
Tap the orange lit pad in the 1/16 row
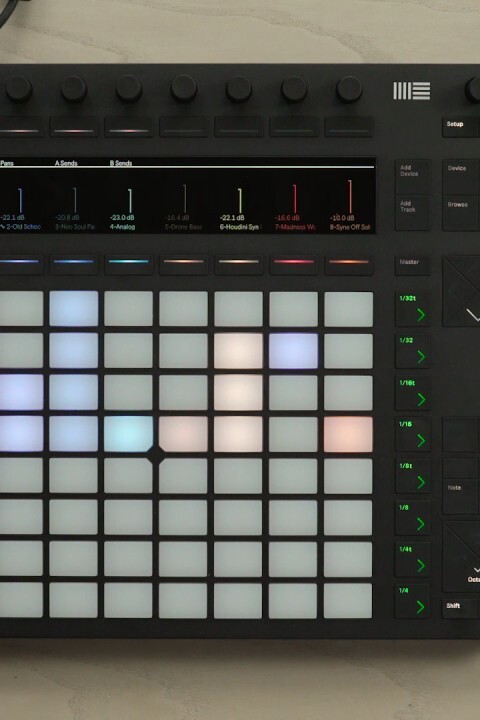pyautogui.click(x=348, y=434)
